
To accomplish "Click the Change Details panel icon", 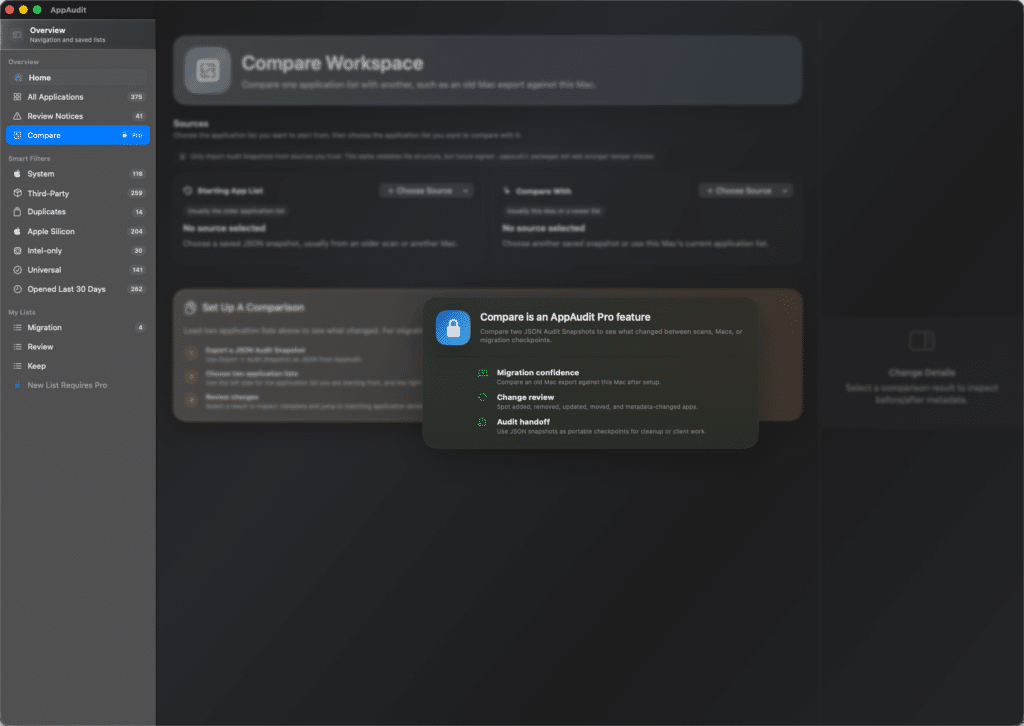I will tap(921, 341).
